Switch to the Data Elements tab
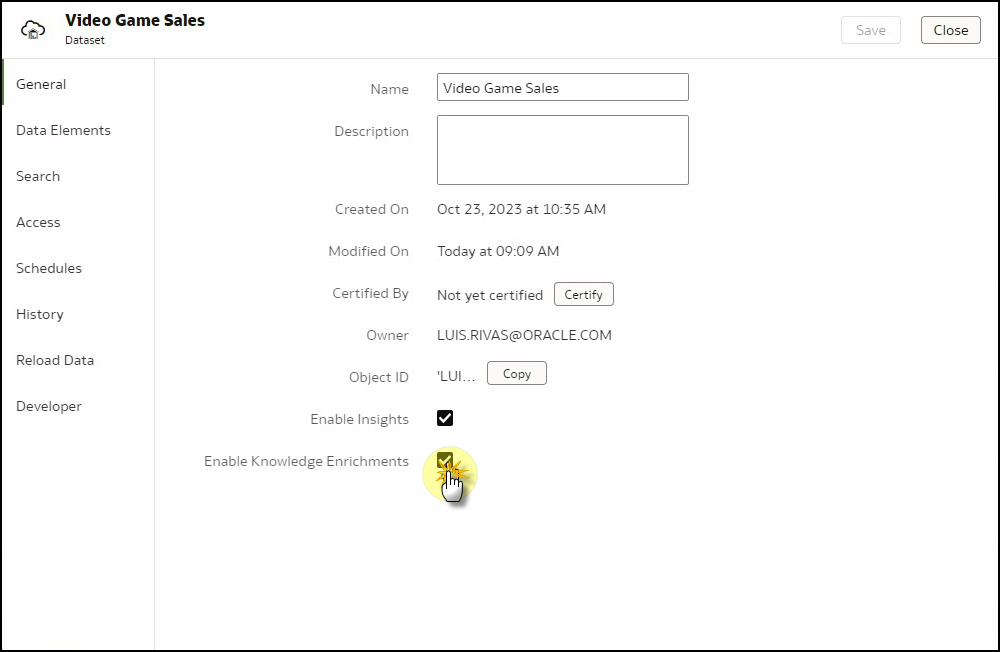The width and height of the screenshot is (1000, 652). coord(63,130)
